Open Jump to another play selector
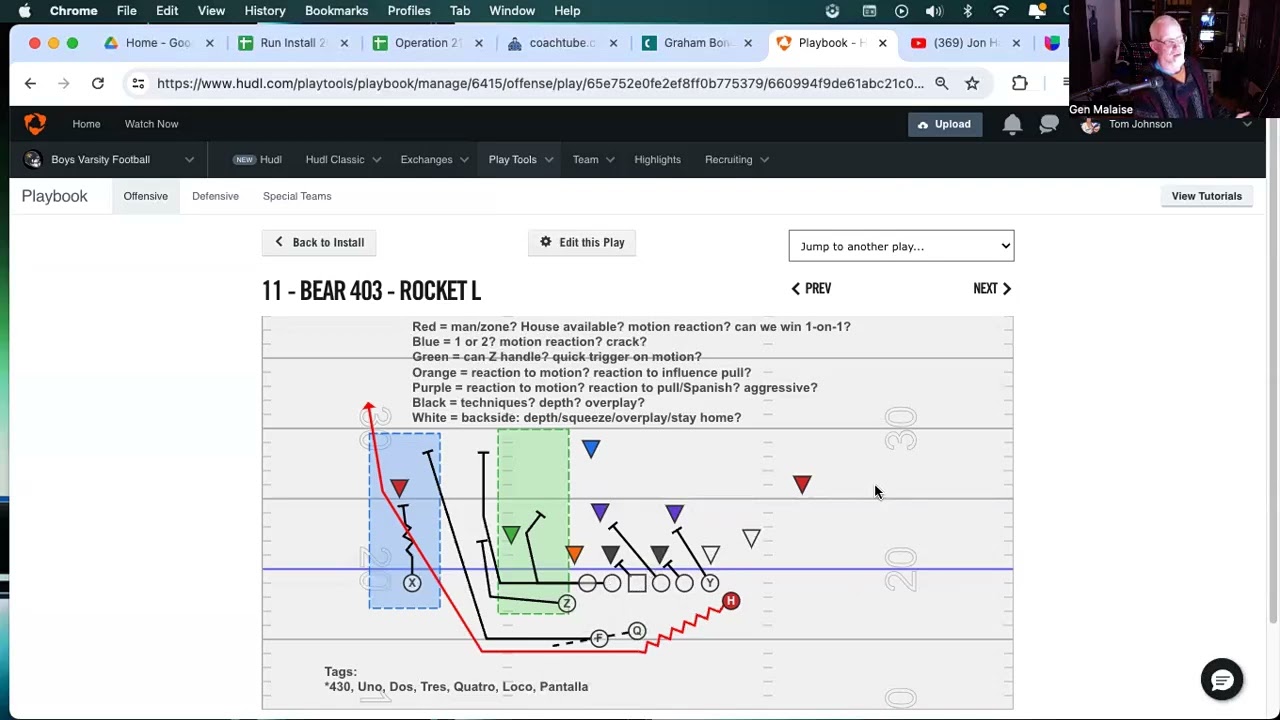The height and width of the screenshot is (720, 1280). (x=901, y=246)
